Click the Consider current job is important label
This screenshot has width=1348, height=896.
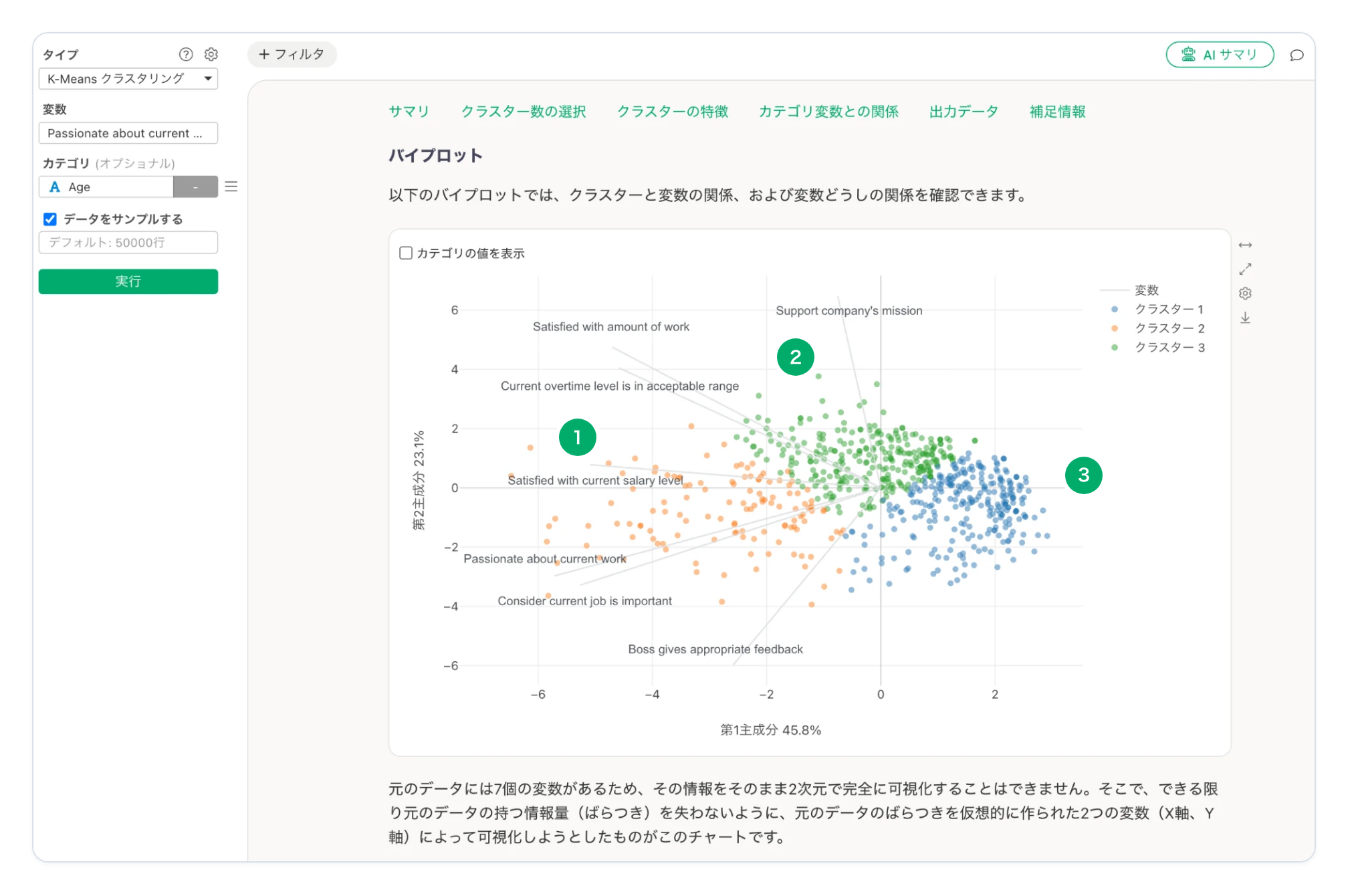coord(585,601)
